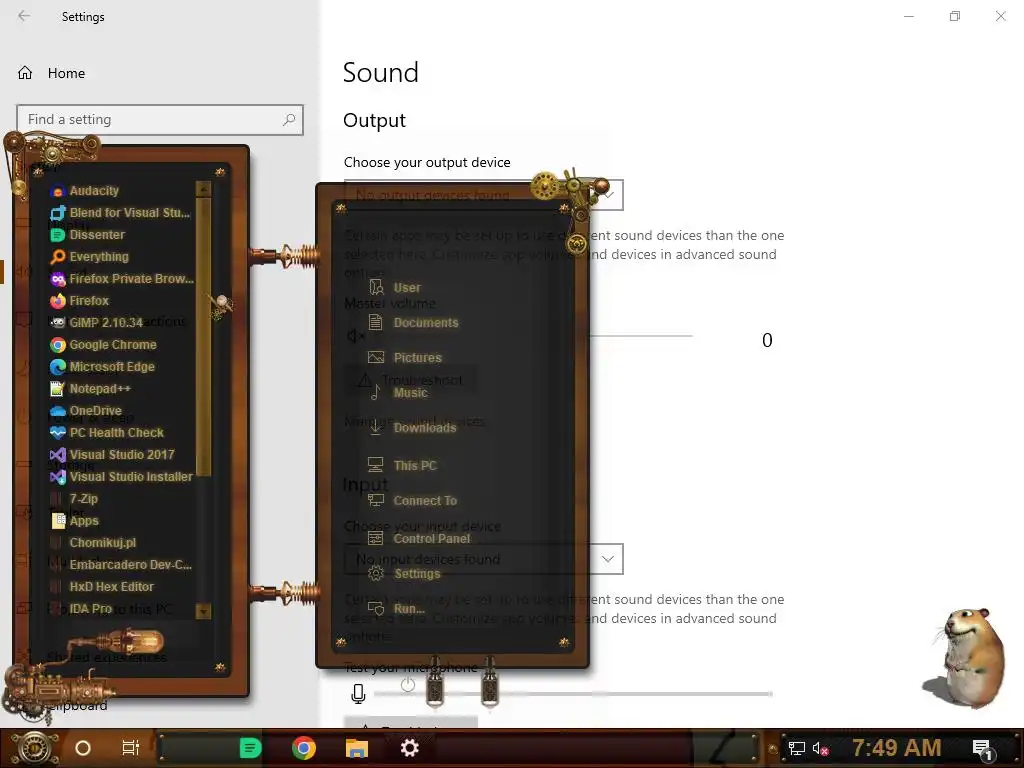Open This PC from the start menu
Viewport: 1024px width, 768px height.
coord(402,466)
